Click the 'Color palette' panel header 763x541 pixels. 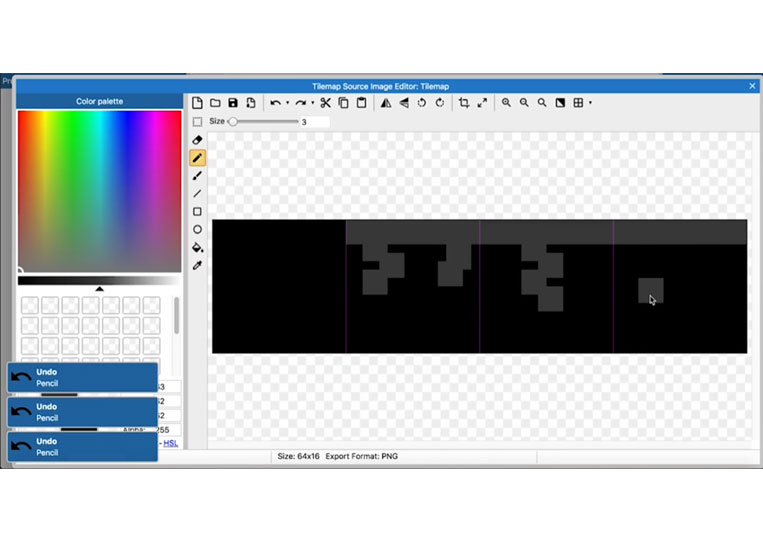99,101
